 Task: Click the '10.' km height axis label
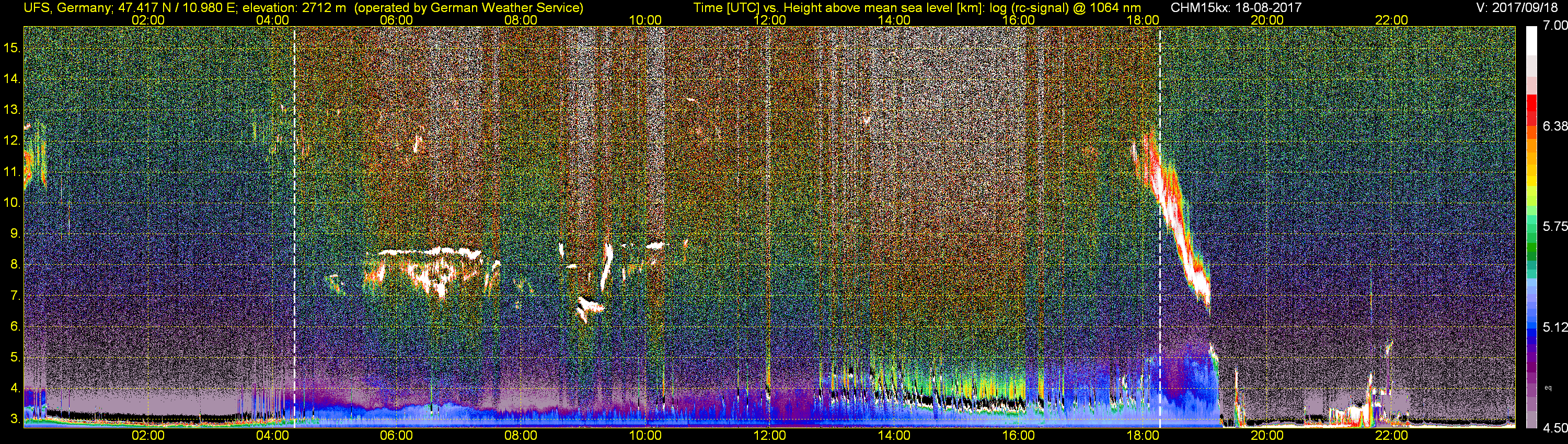tap(12, 203)
